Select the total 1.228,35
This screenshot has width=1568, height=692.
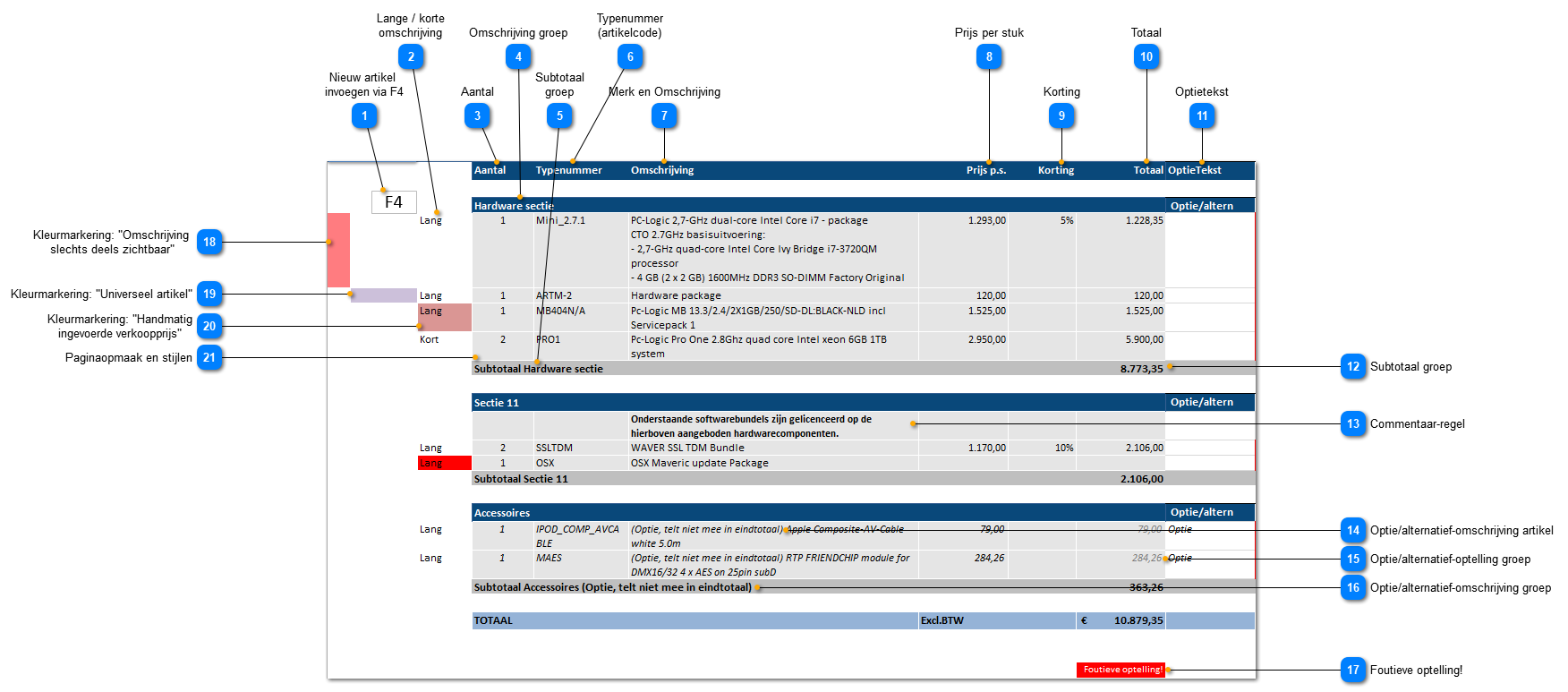1144,220
